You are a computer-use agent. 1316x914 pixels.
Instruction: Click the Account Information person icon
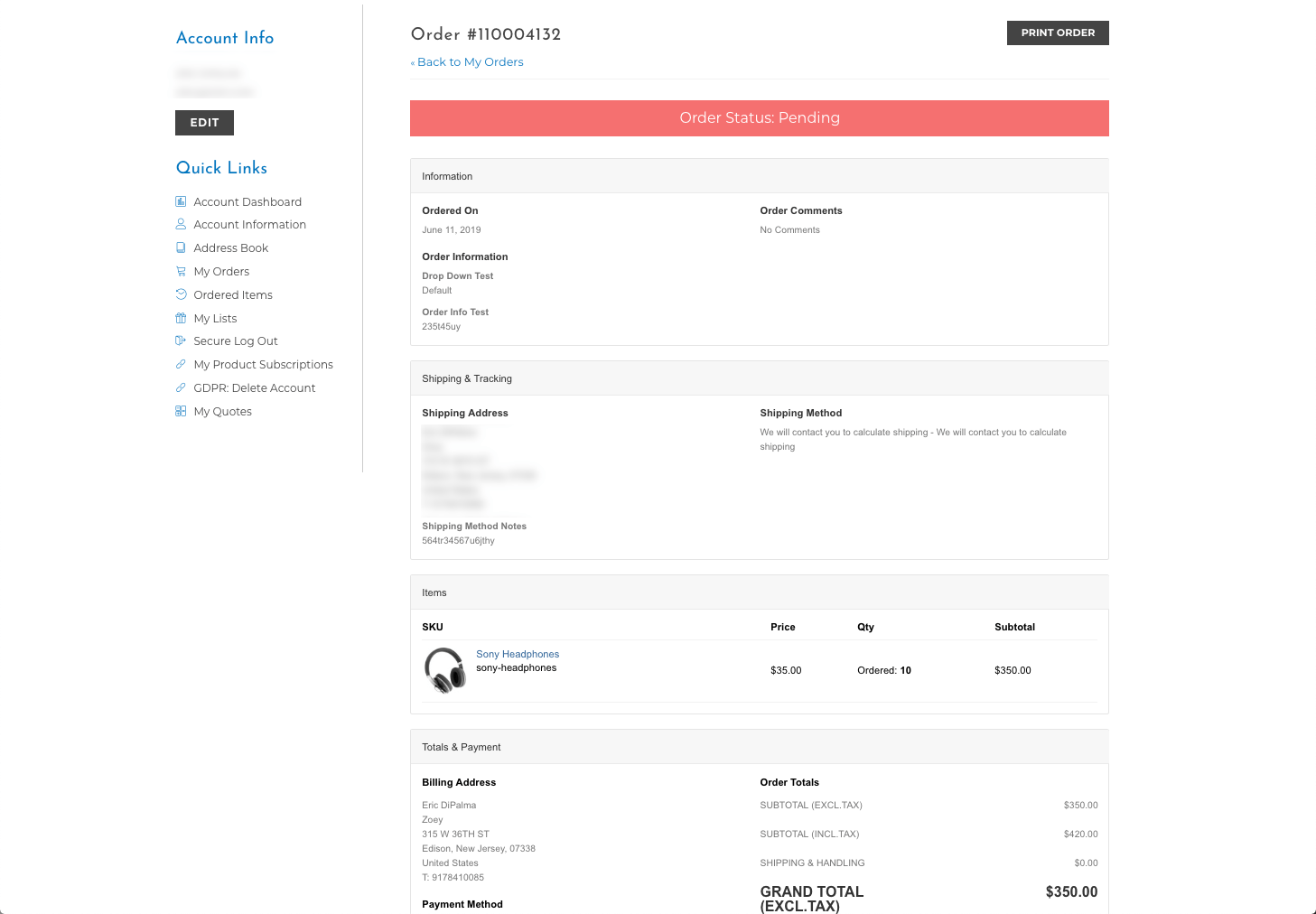181,224
